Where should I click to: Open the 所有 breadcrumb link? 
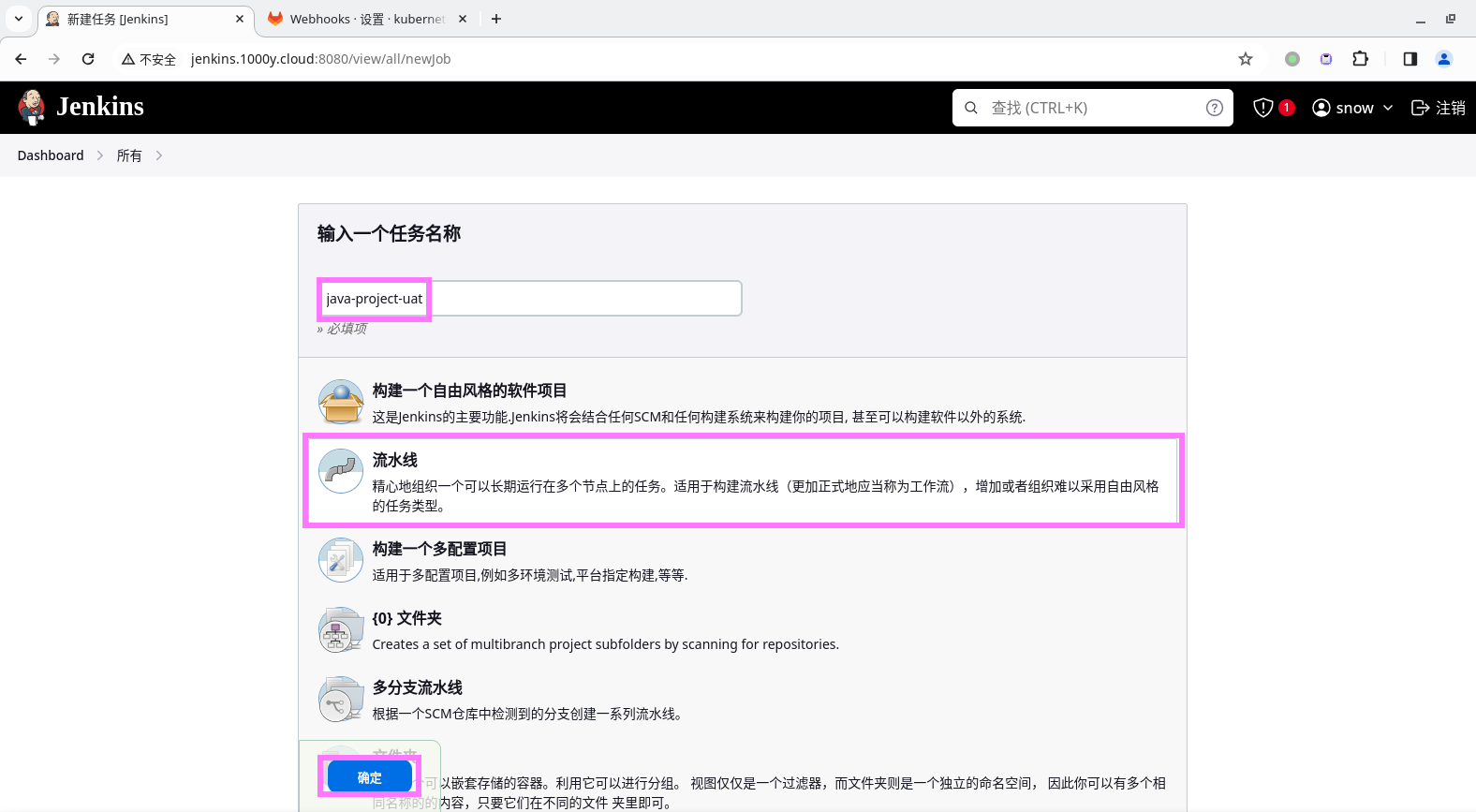(129, 155)
